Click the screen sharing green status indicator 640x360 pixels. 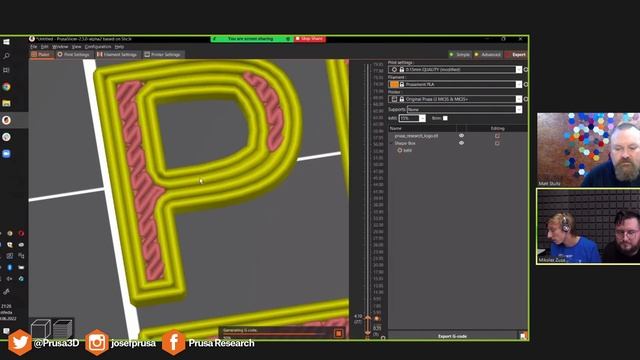[x=251, y=39]
